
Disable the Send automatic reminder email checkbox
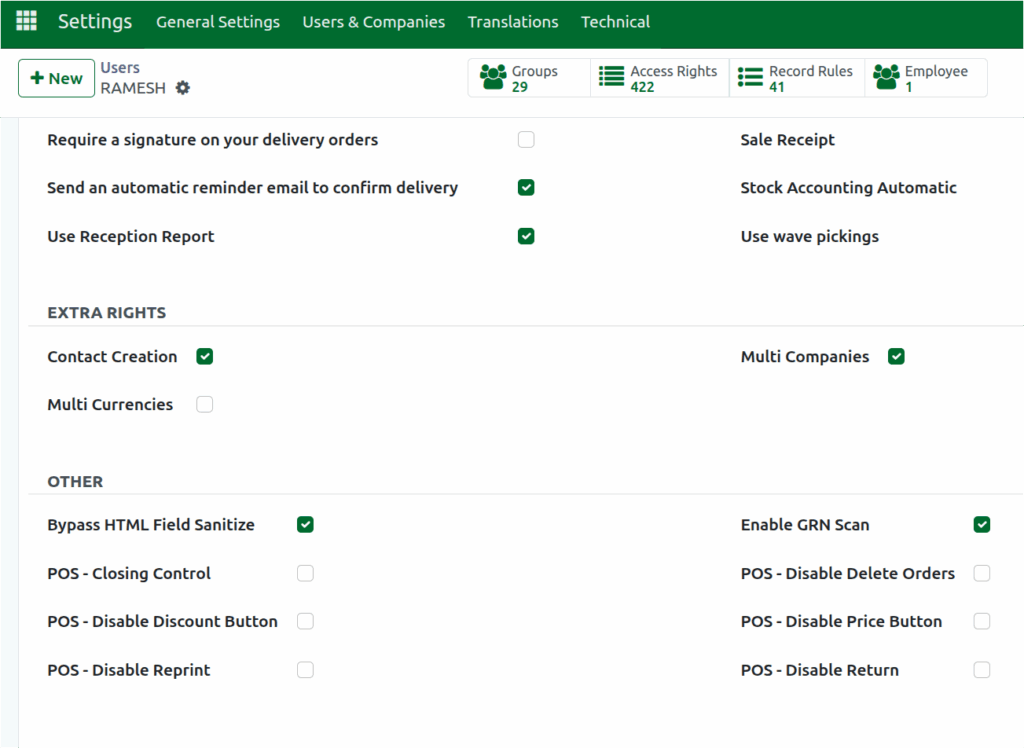526,187
